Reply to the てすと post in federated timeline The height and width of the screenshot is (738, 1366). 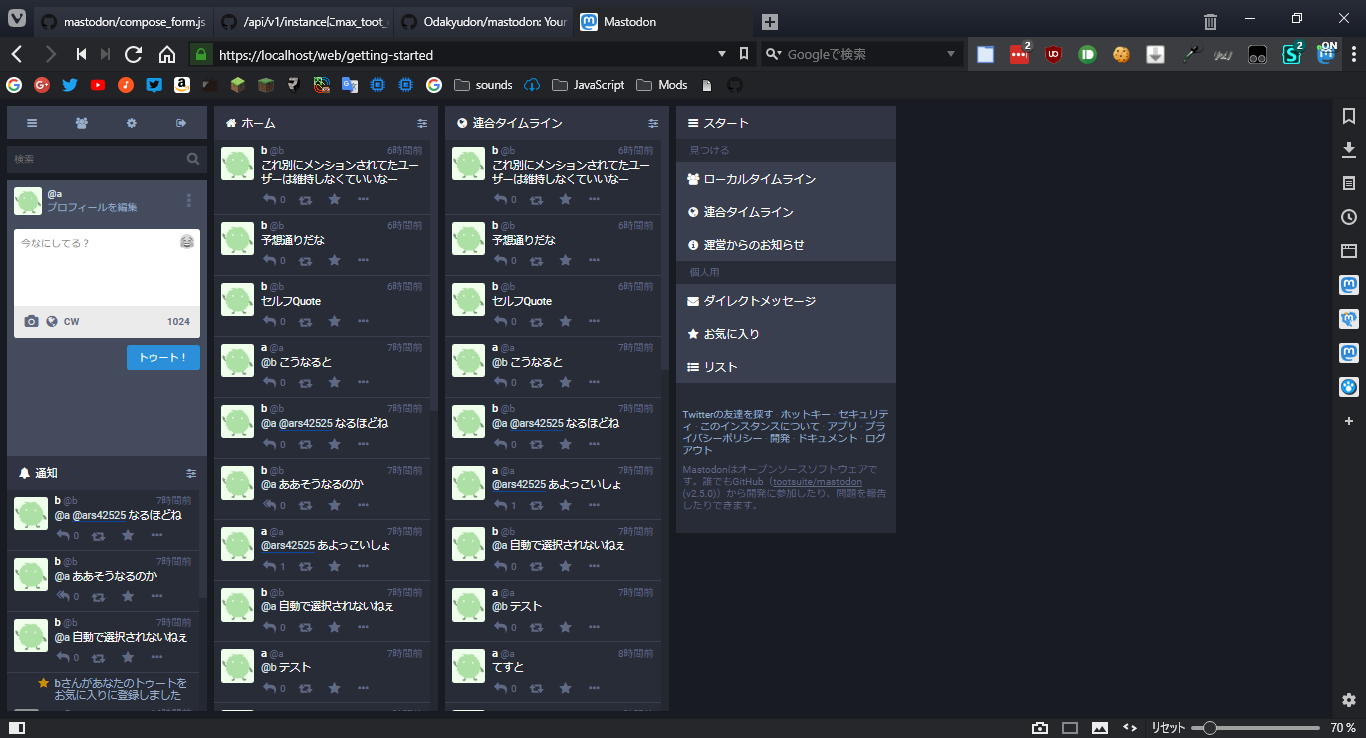click(x=501, y=687)
